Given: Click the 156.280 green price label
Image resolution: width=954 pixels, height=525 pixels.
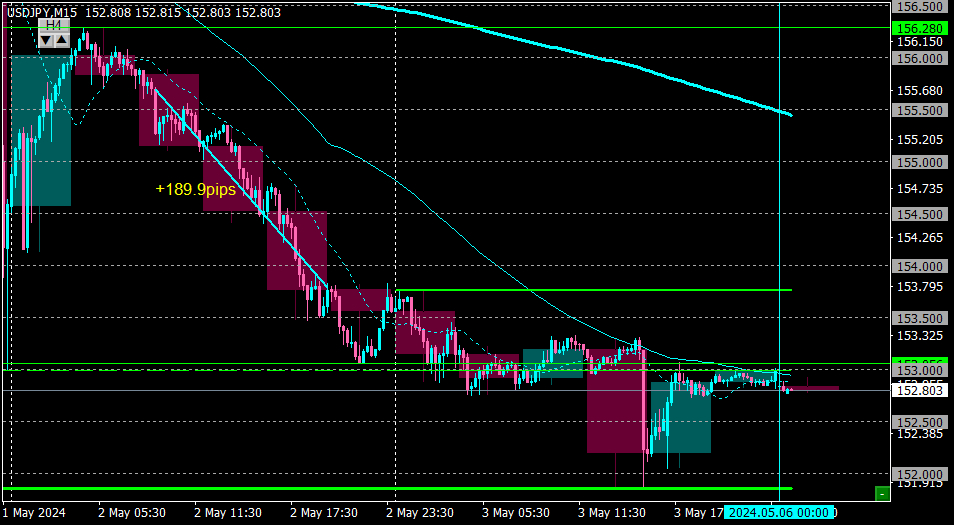Looking at the screenshot, I should [920, 28].
